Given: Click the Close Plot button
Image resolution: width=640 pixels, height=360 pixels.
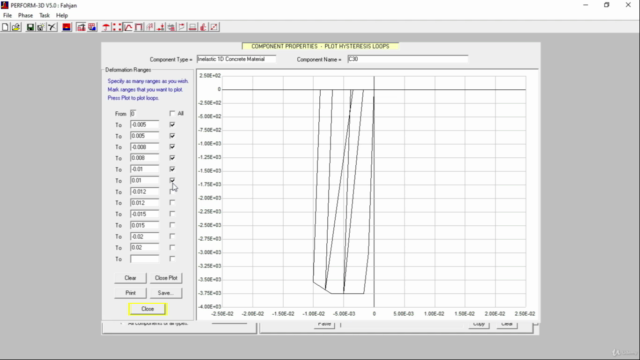Looking at the screenshot, I should (x=166, y=278).
